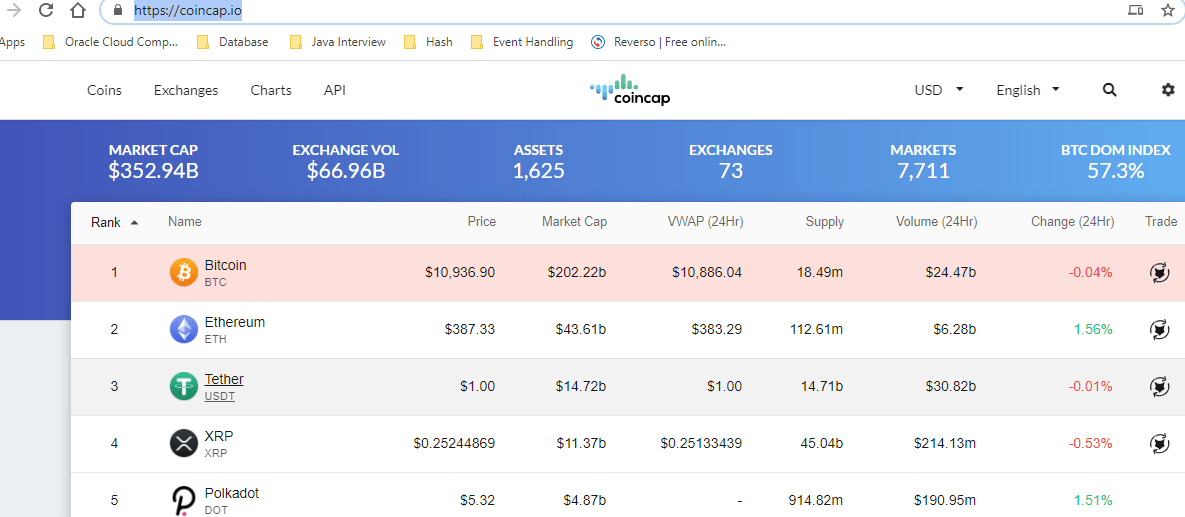Open settings gear icon in header
Viewport: 1185px width, 517px height.
pyautogui.click(x=1168, y=90)
